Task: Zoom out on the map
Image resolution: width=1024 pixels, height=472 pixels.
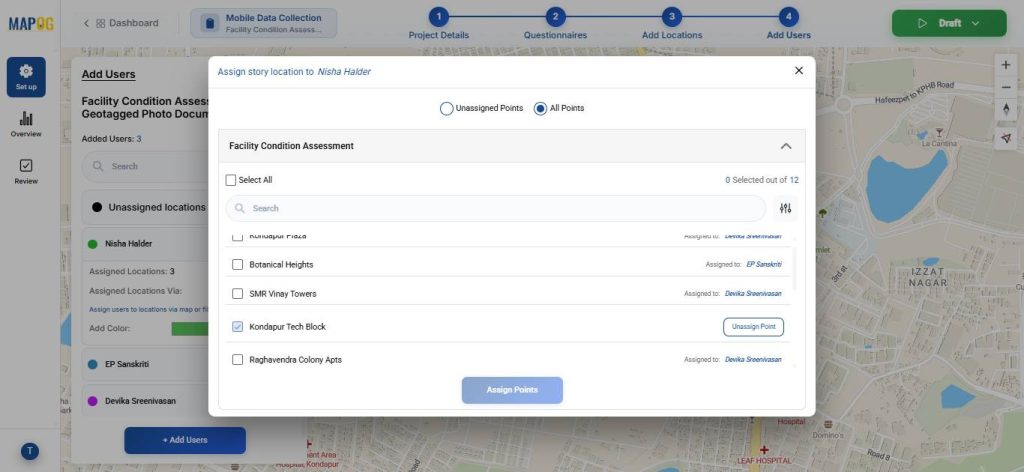Action: pyautogui.click(x=1006, y=87)
